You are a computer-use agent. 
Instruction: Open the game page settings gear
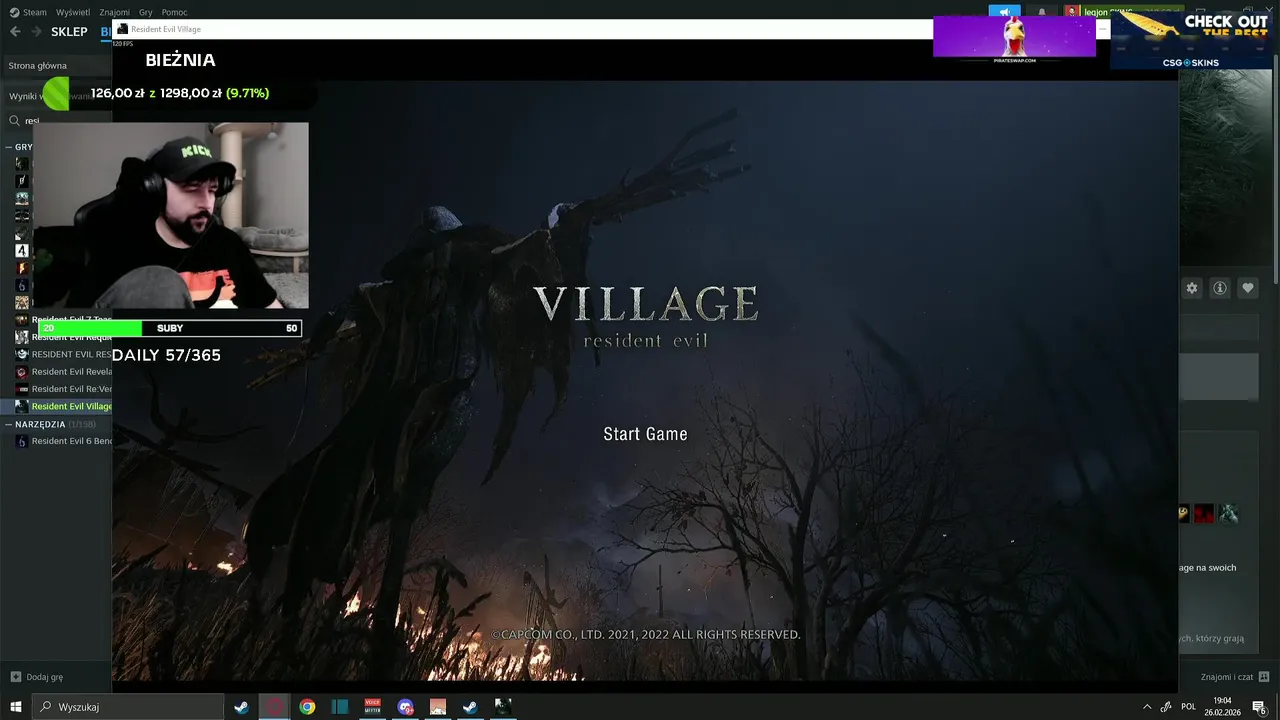coord(1192,288)
